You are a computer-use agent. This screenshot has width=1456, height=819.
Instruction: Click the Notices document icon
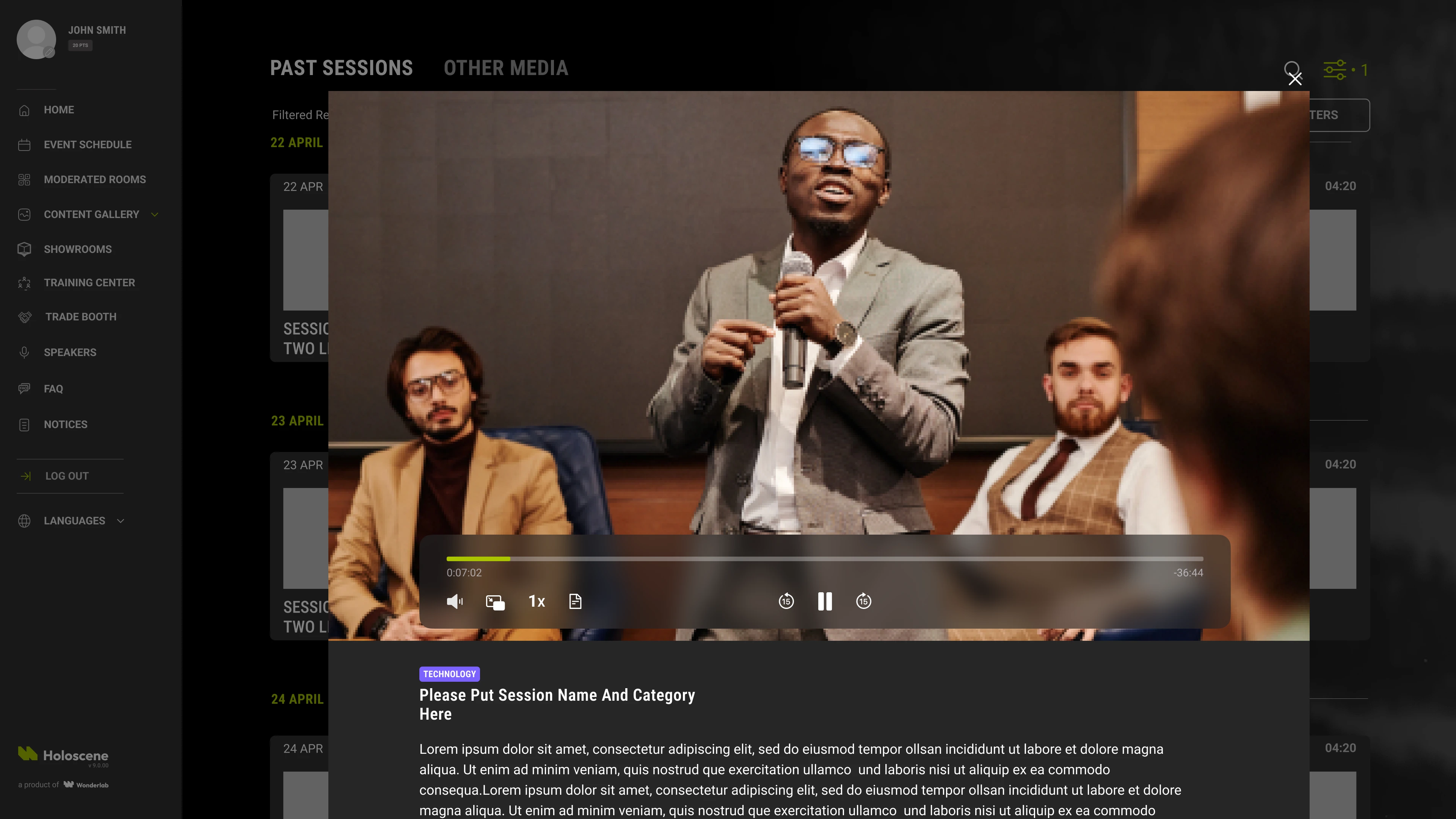24,425
